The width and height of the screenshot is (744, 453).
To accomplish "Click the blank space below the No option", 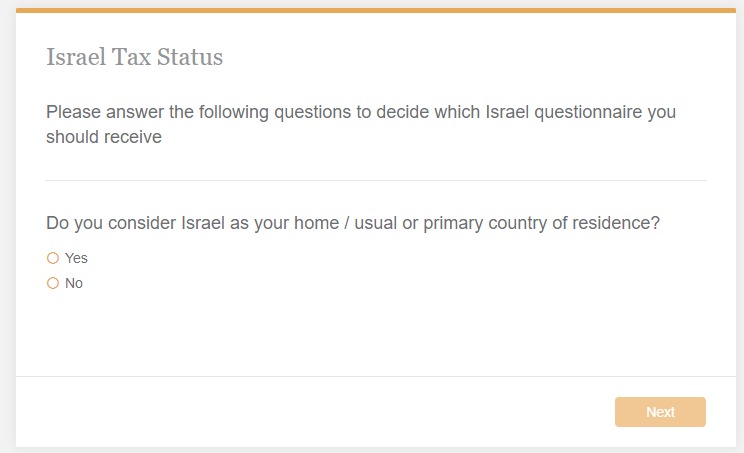I will (x=300, y=330).
